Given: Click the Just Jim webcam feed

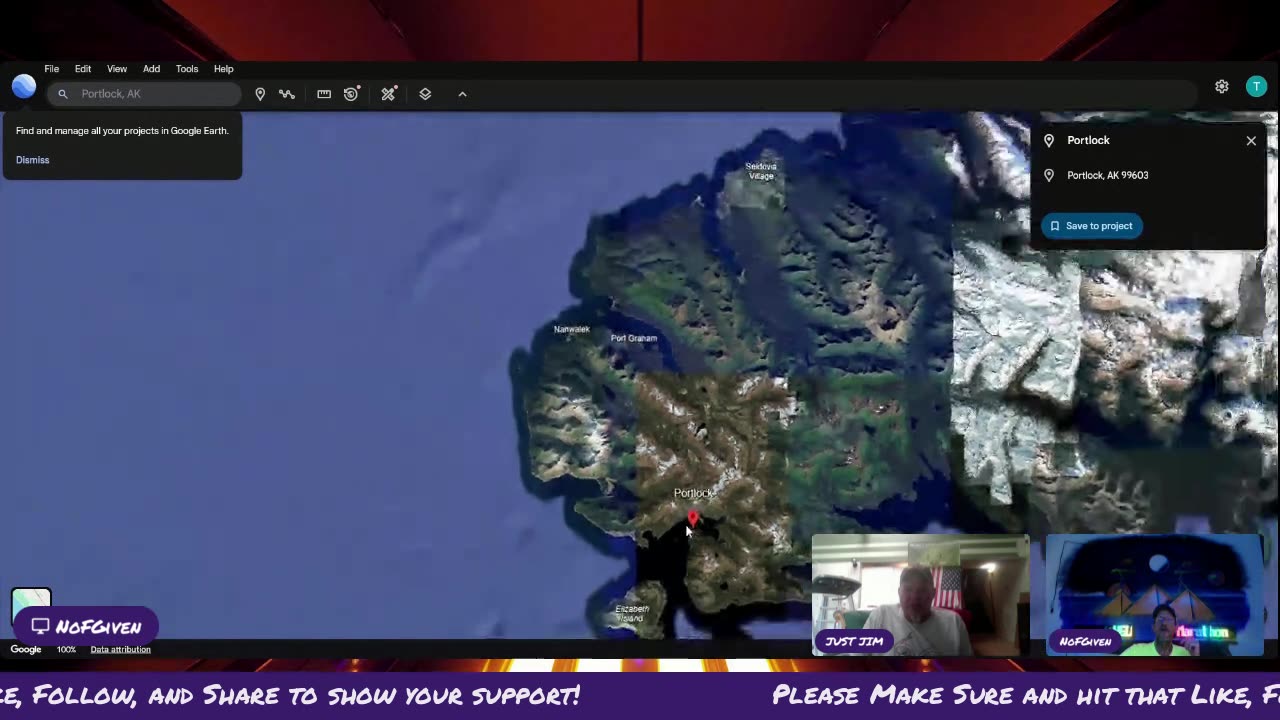Looking at the screenshot, I should 920,595.
